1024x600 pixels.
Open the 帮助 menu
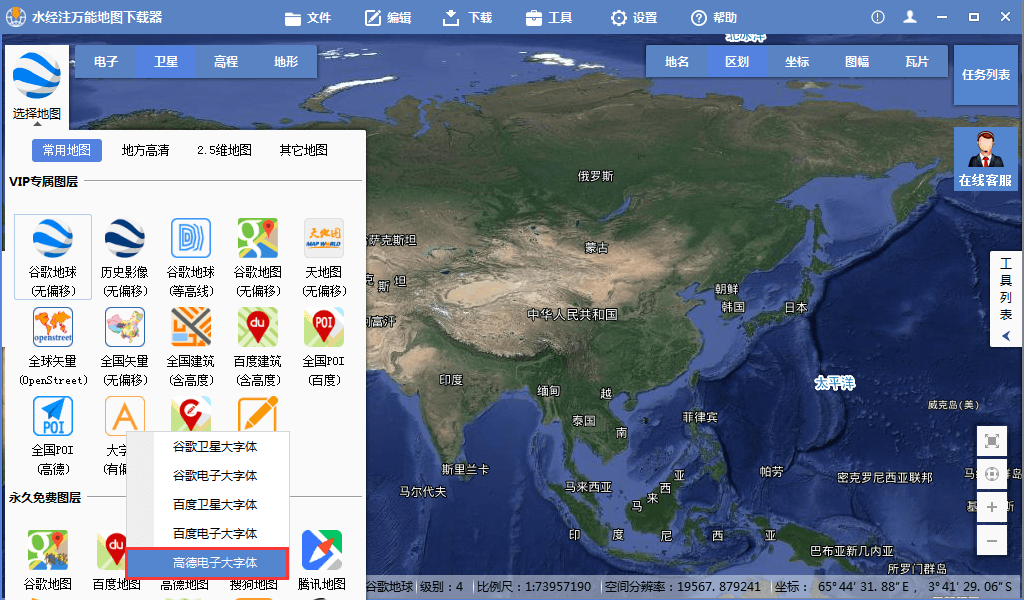coord(714,18)
